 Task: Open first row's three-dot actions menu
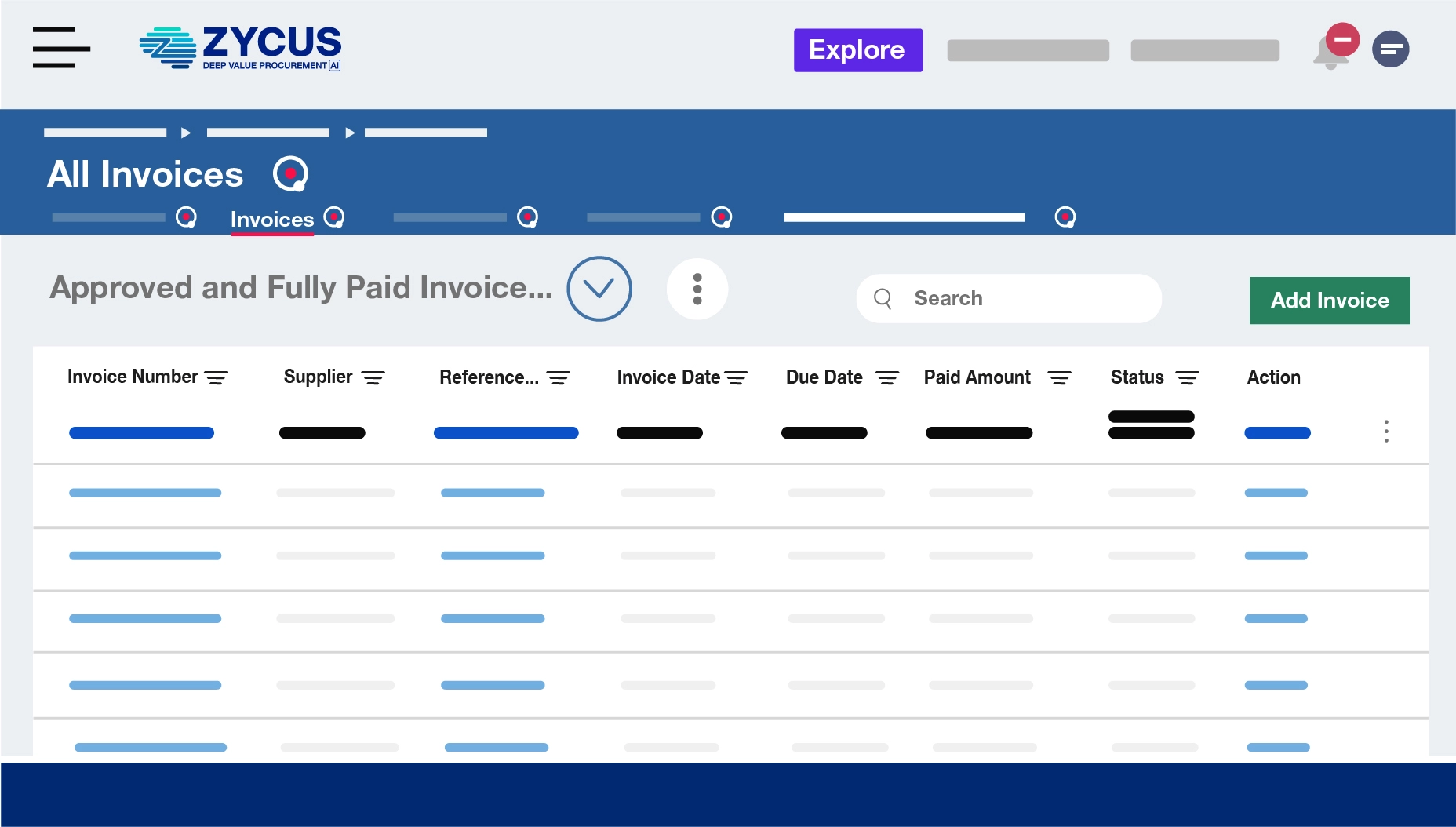[x=1386, y=432]
